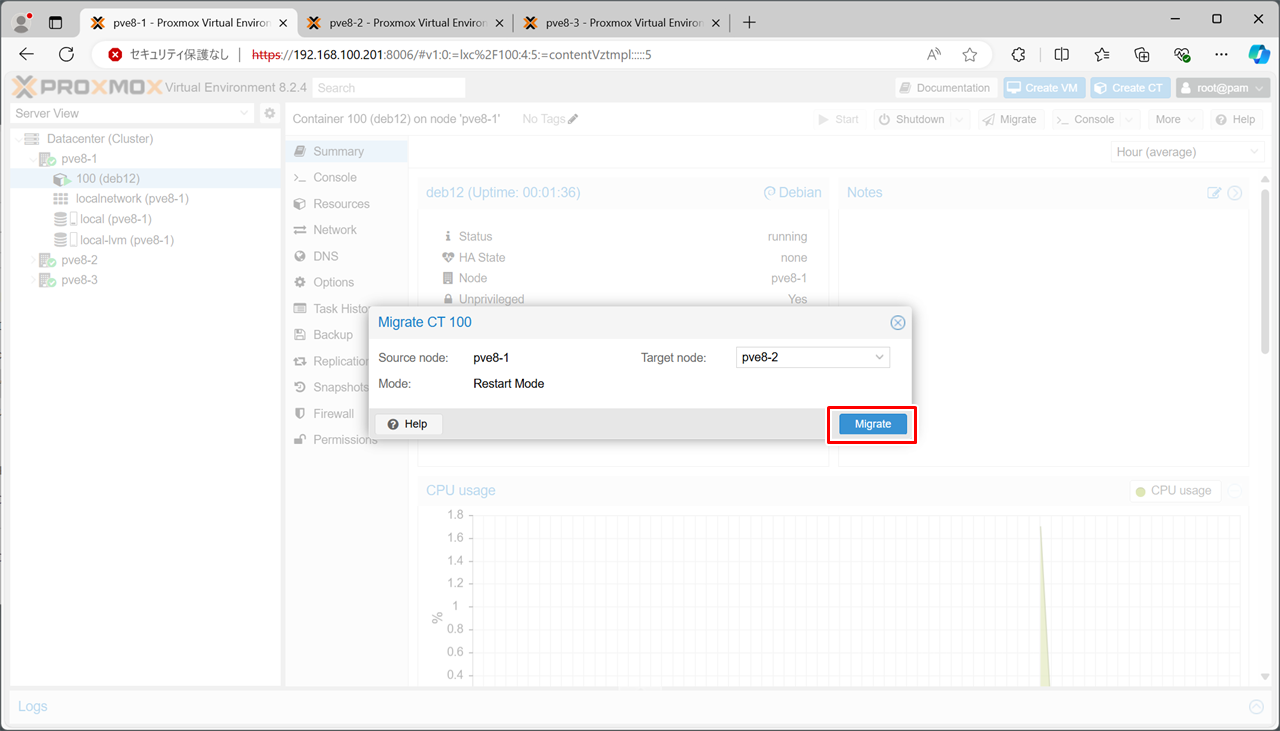Viewport: 1280px width, 731px height.
Task: Open the split screen icon
Action: click(x=1061, y=55)
